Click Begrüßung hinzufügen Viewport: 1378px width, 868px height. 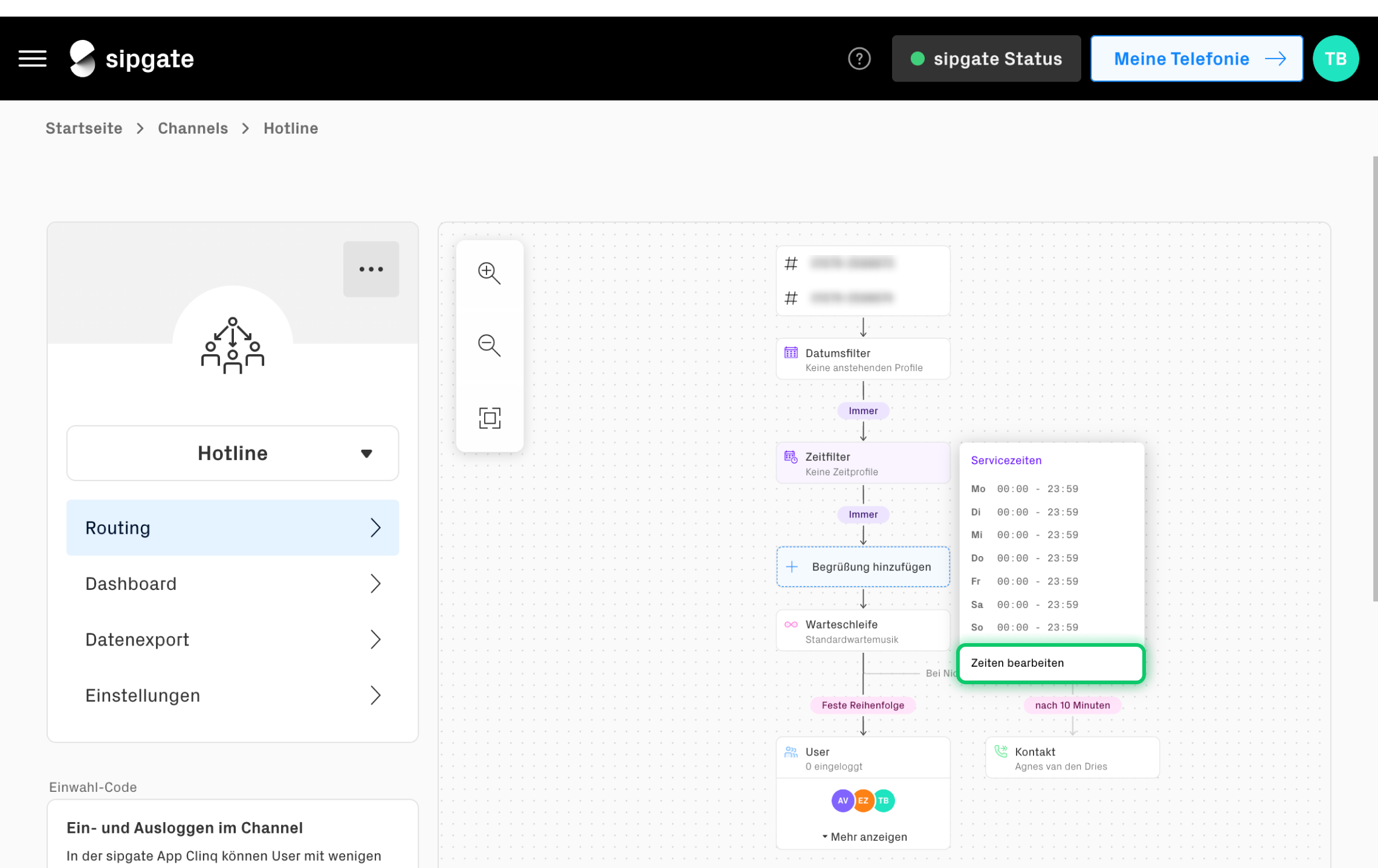pos(863,567)
